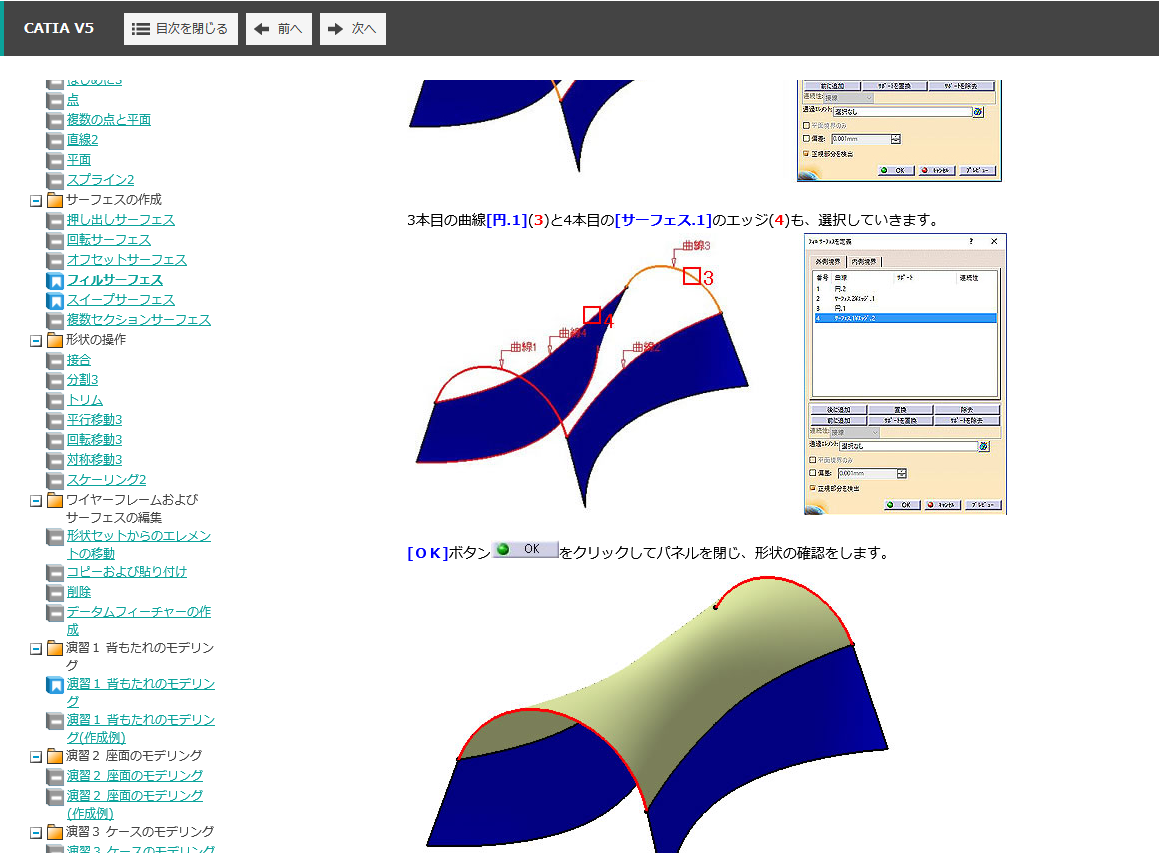Collapse the 形状の操作 tree section
Screen dimensions: 1159x853
point(36,340)
